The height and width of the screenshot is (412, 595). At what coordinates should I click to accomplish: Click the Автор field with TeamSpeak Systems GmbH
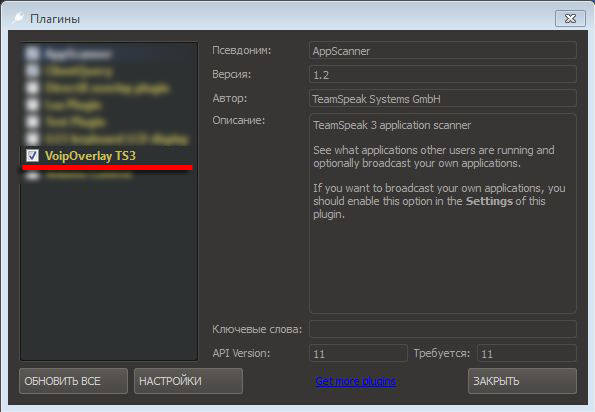443,99
